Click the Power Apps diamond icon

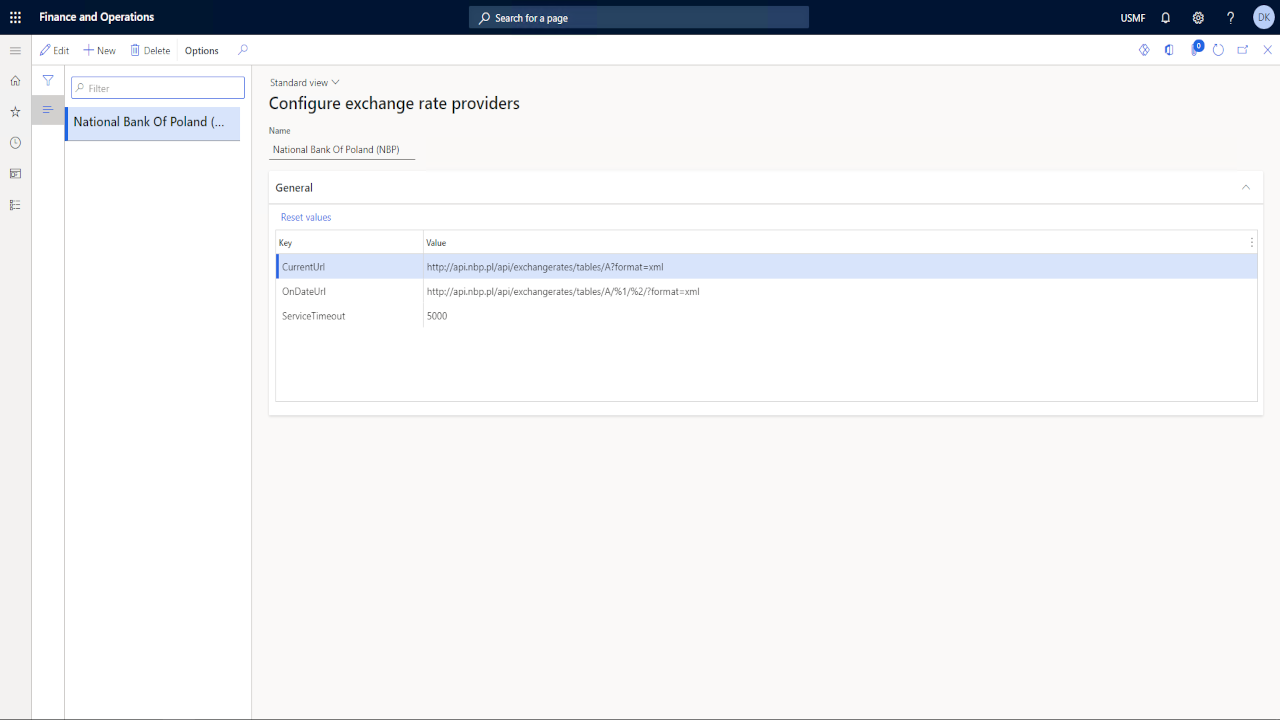tap(1144, 50)
